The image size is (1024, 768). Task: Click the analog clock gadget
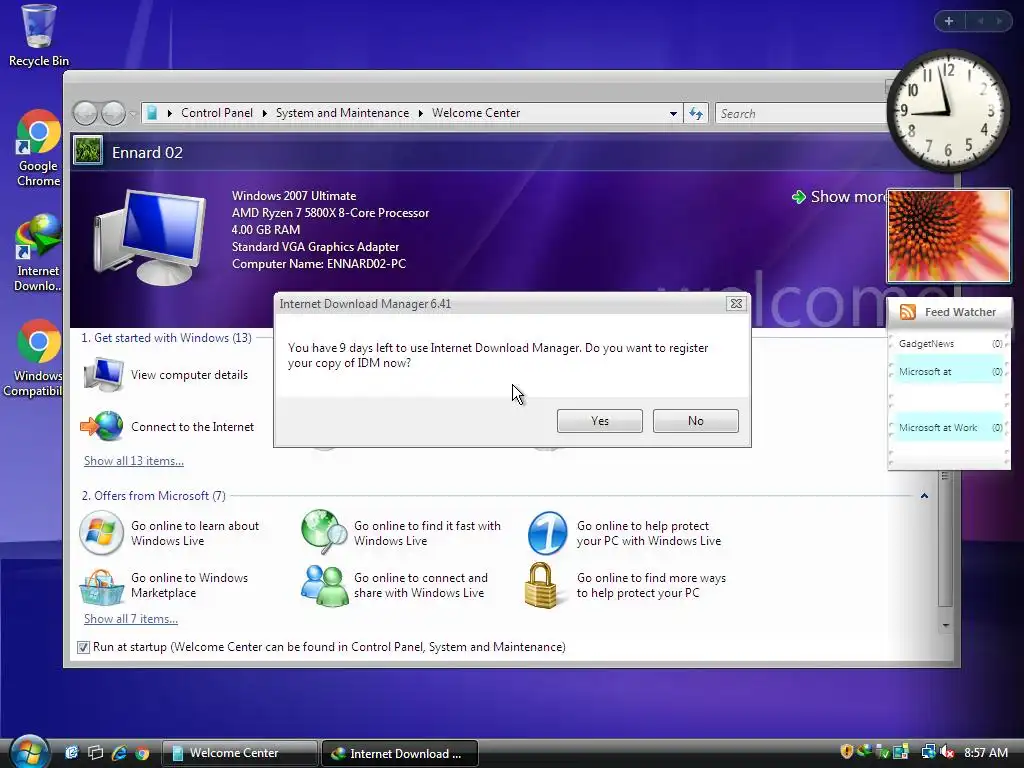(x=948, y=111)
